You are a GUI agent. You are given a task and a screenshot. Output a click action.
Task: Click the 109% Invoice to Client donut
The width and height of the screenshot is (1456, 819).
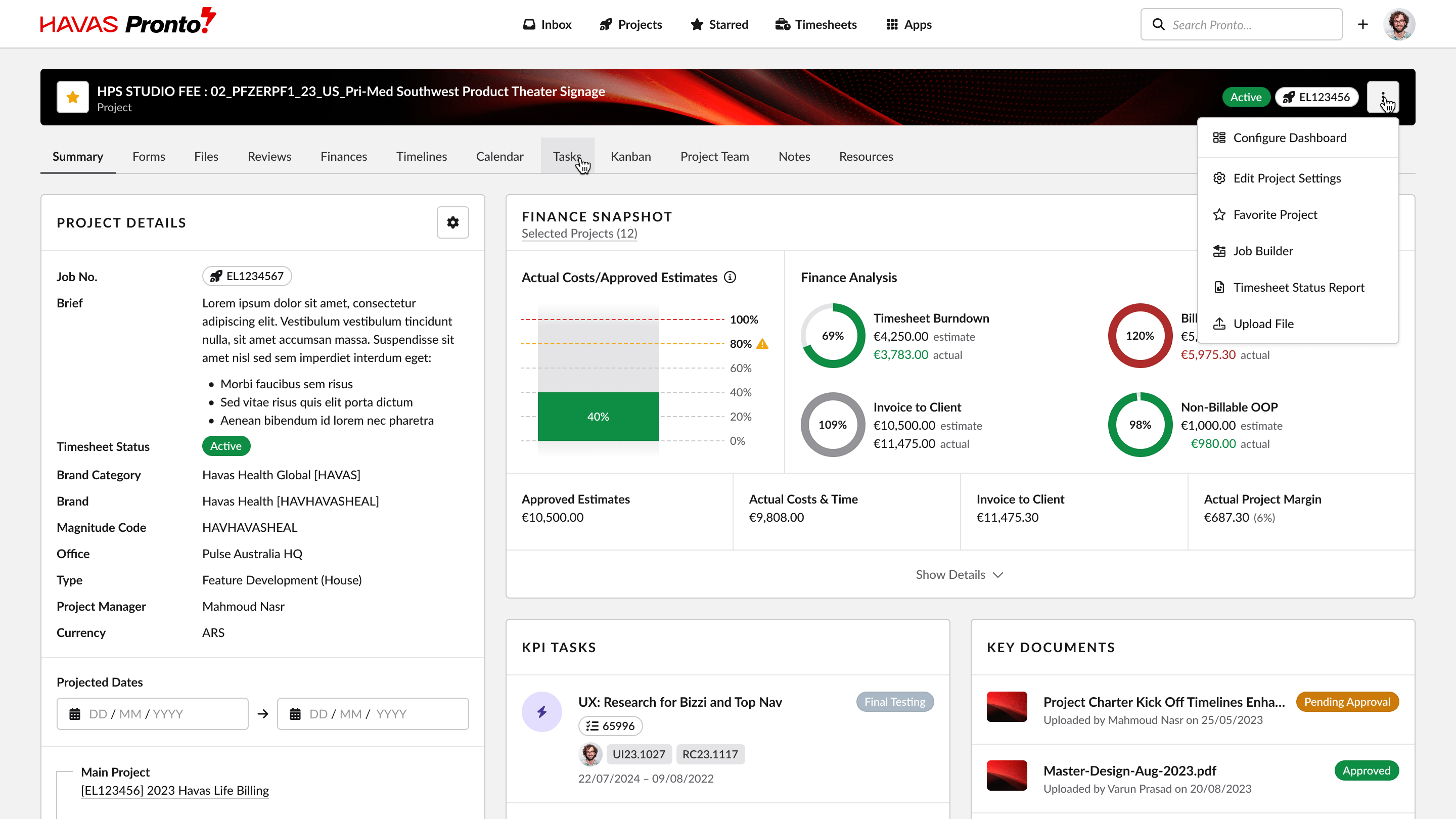point(833,425)
